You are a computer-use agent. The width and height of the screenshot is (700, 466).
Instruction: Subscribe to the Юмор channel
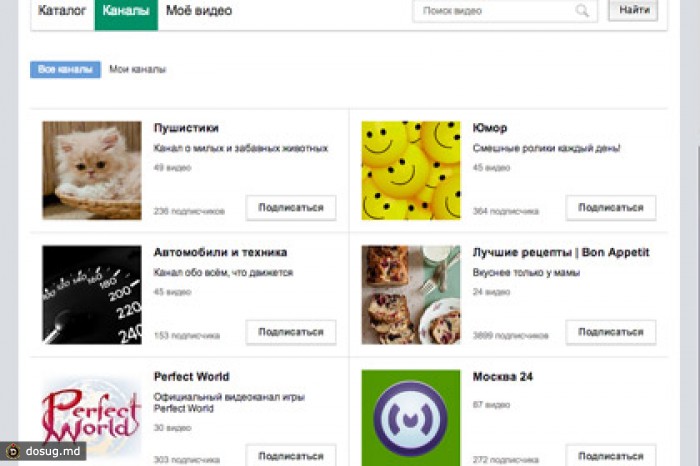pyautogui.click(x=610, y=207)
